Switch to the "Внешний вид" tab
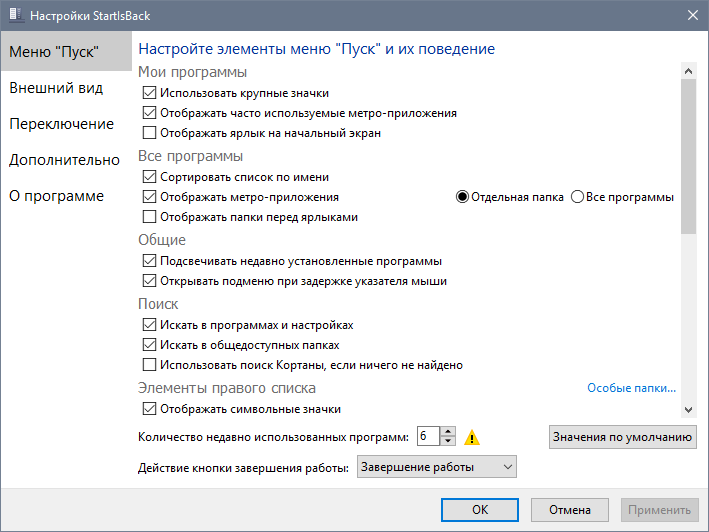The width and height of the screenshot is (709, 532). 56,88
